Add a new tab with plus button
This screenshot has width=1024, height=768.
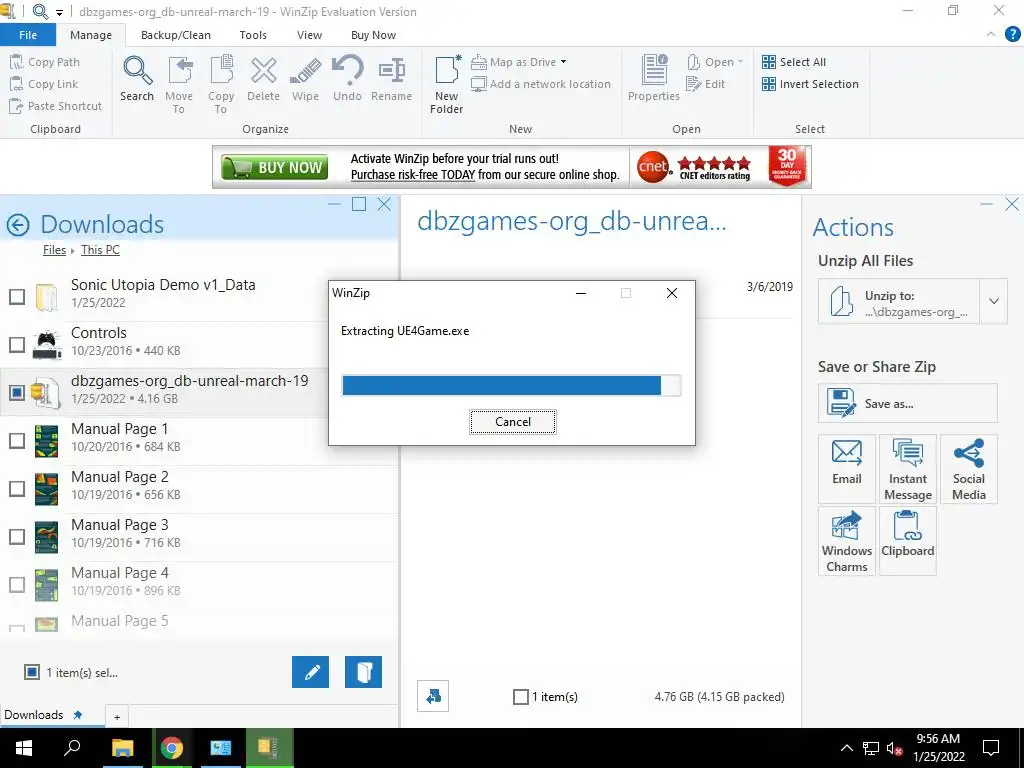(117, 716)
